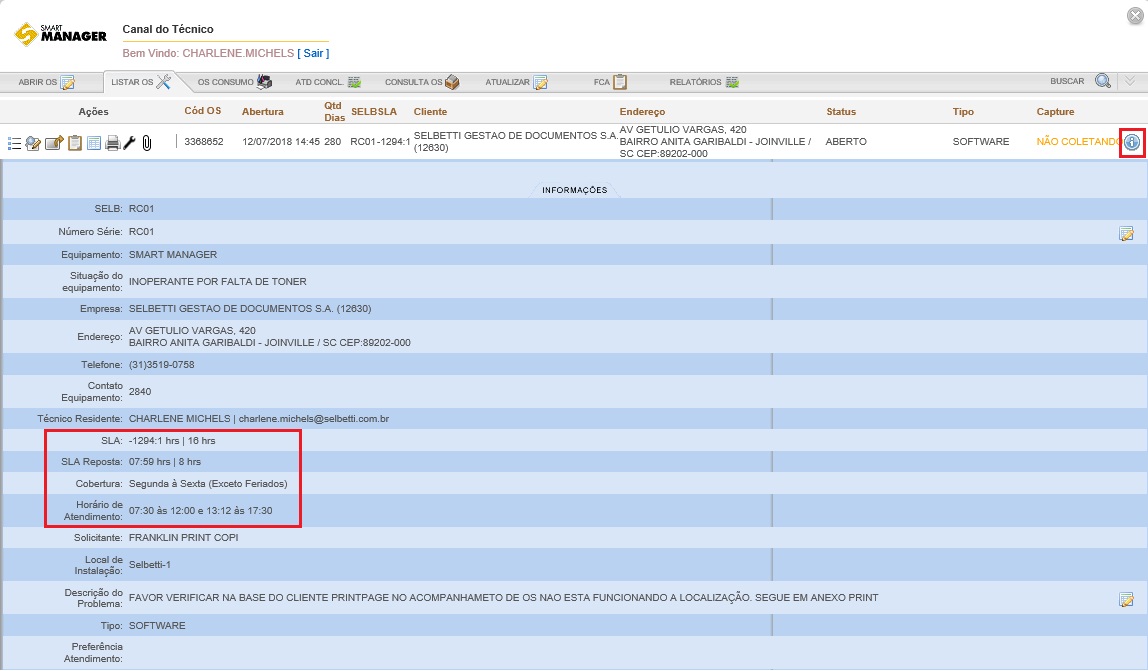This screenshot has width=1148, height=671.
Task: Select the LISTAR OS tab
Action: click(141, 82)
